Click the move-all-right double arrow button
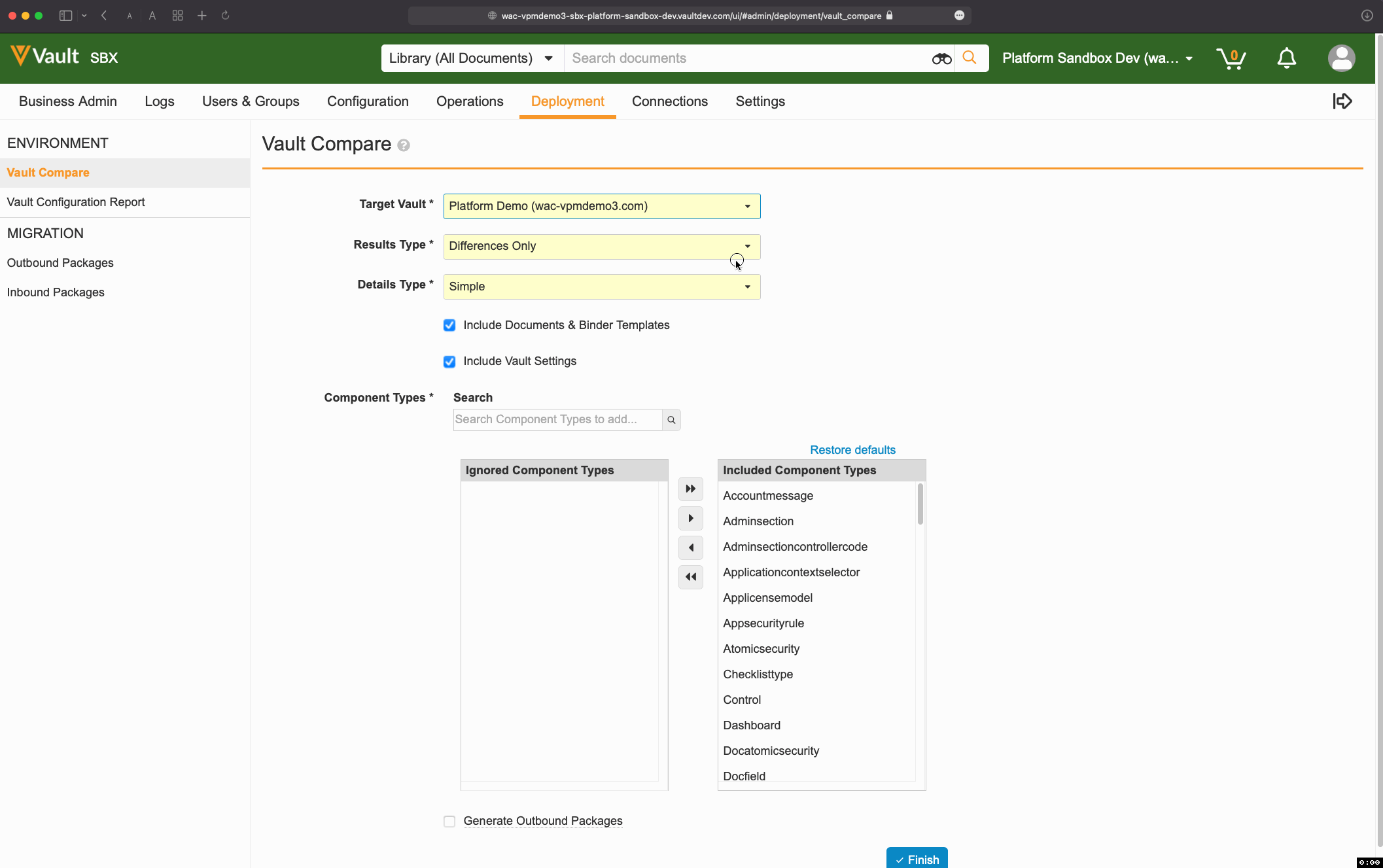The height and width of the screenshot is (868, 1383). tap(690, 489)
